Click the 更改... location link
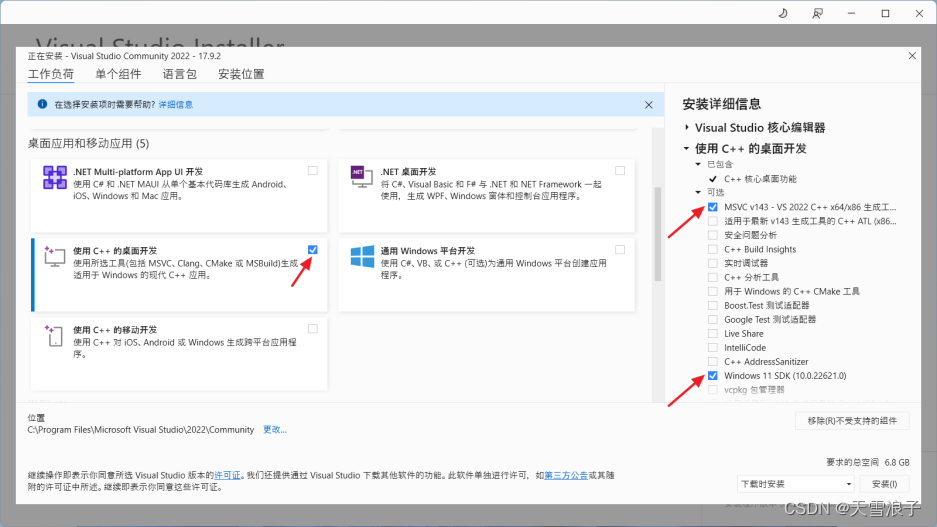The width and height of the screenshot is (937, 527). point(275,430)
